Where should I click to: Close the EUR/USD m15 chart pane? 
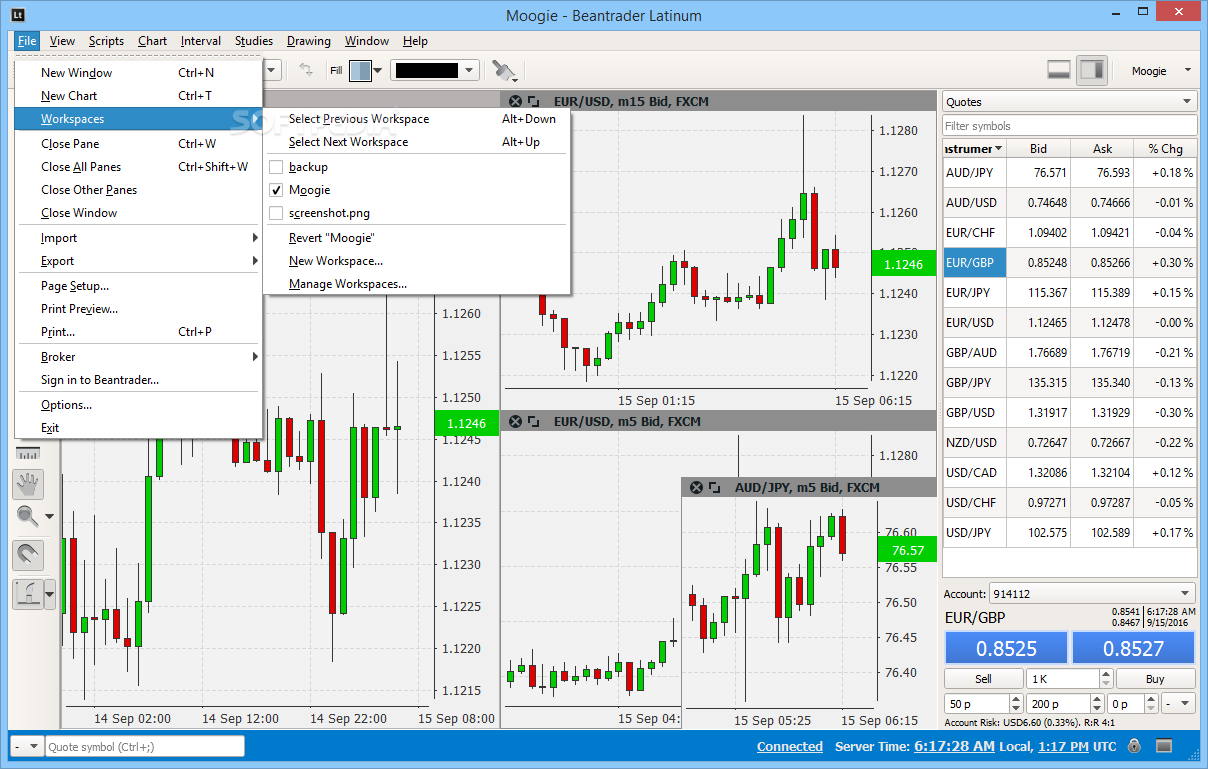point(515,101)
